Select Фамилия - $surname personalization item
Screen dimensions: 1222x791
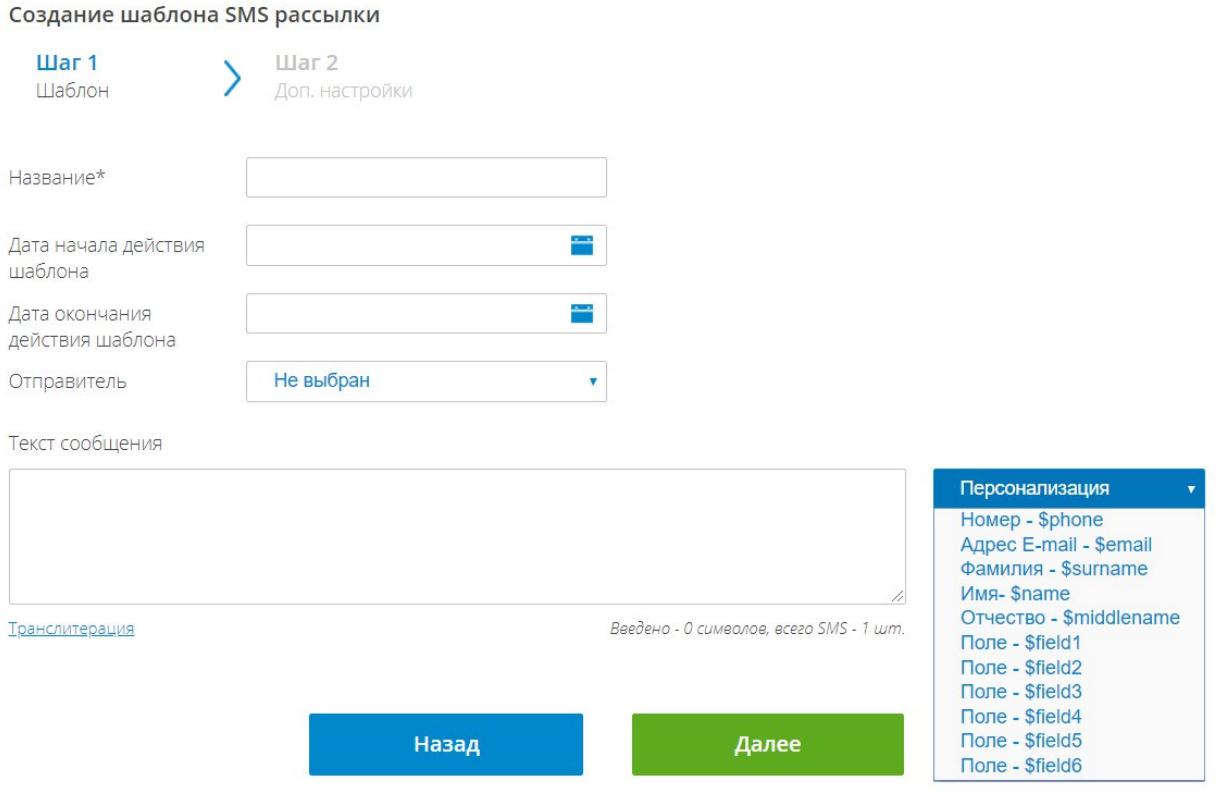click(1053, 569)
